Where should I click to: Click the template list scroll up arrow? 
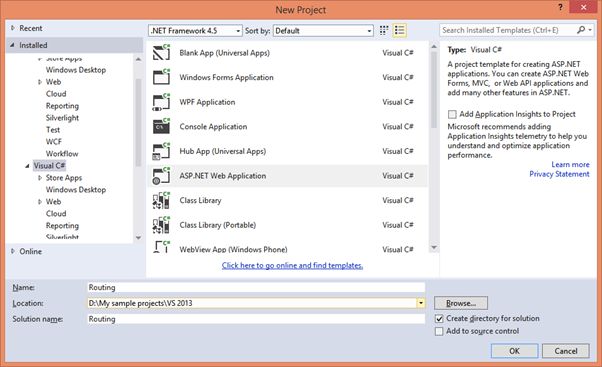pos(434,46)
